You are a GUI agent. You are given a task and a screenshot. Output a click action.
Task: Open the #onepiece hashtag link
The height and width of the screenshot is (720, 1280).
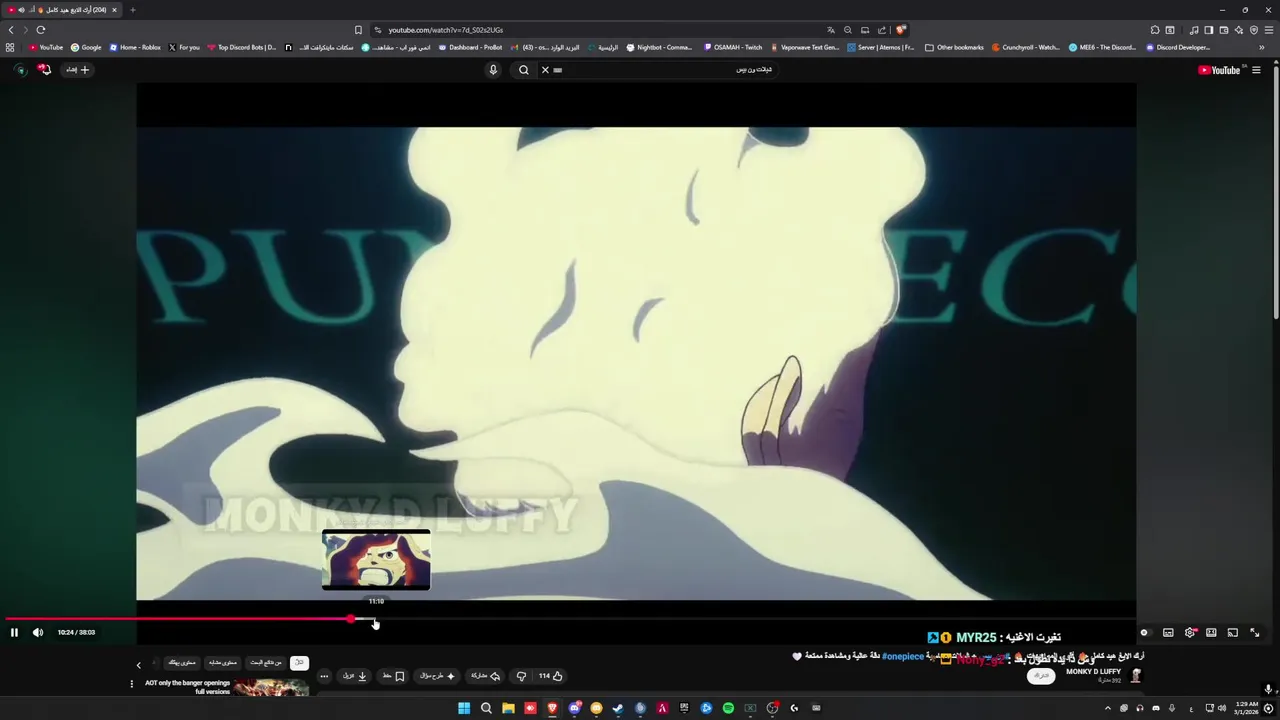[x=903, y=656]
